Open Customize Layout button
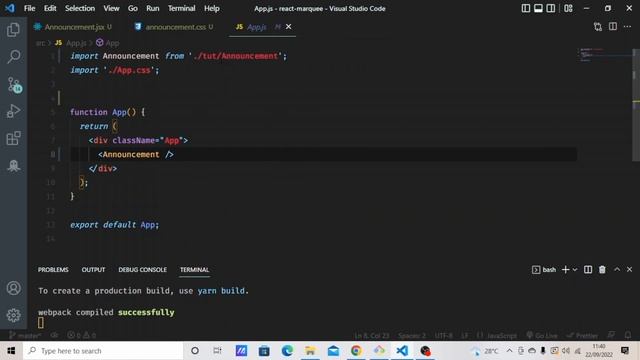This screenshot has width=640, height=360. coord(568,8)
